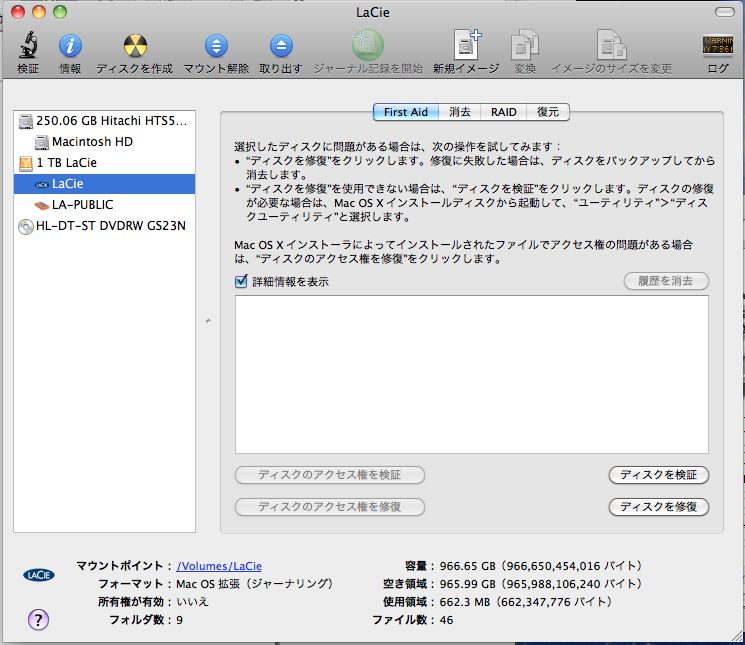Switch to the 消去 tab
Image resolution: width=745 pixels, height=645 pixels.
tap(459, 112)
